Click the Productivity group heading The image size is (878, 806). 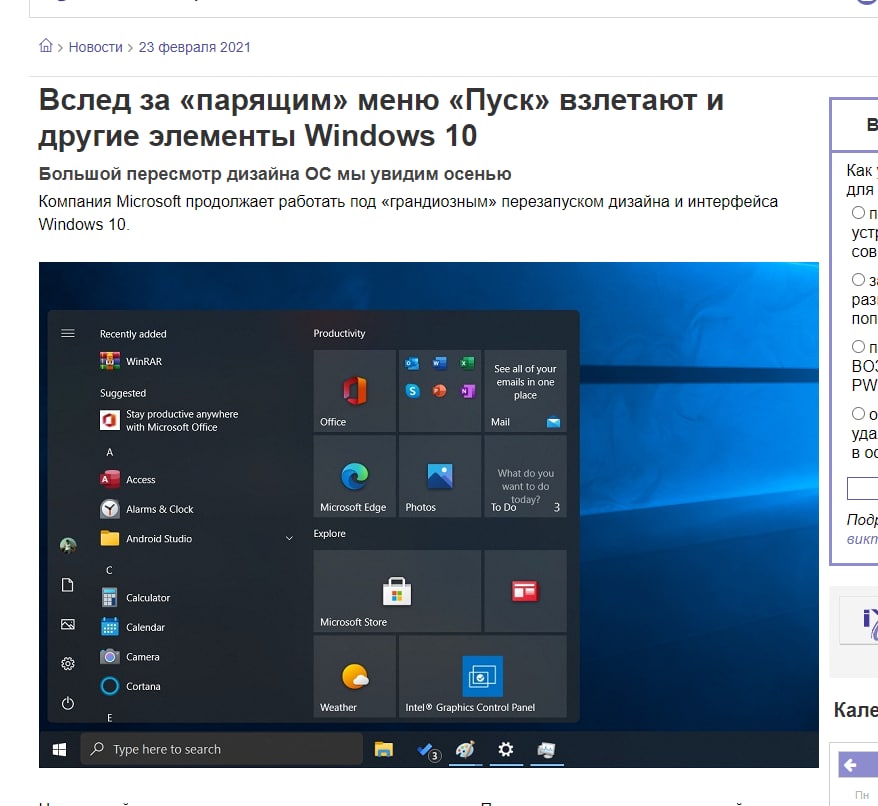339,333
